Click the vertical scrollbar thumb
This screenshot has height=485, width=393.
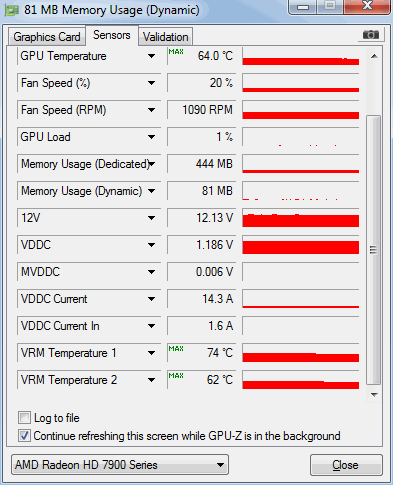coord(374,250)
